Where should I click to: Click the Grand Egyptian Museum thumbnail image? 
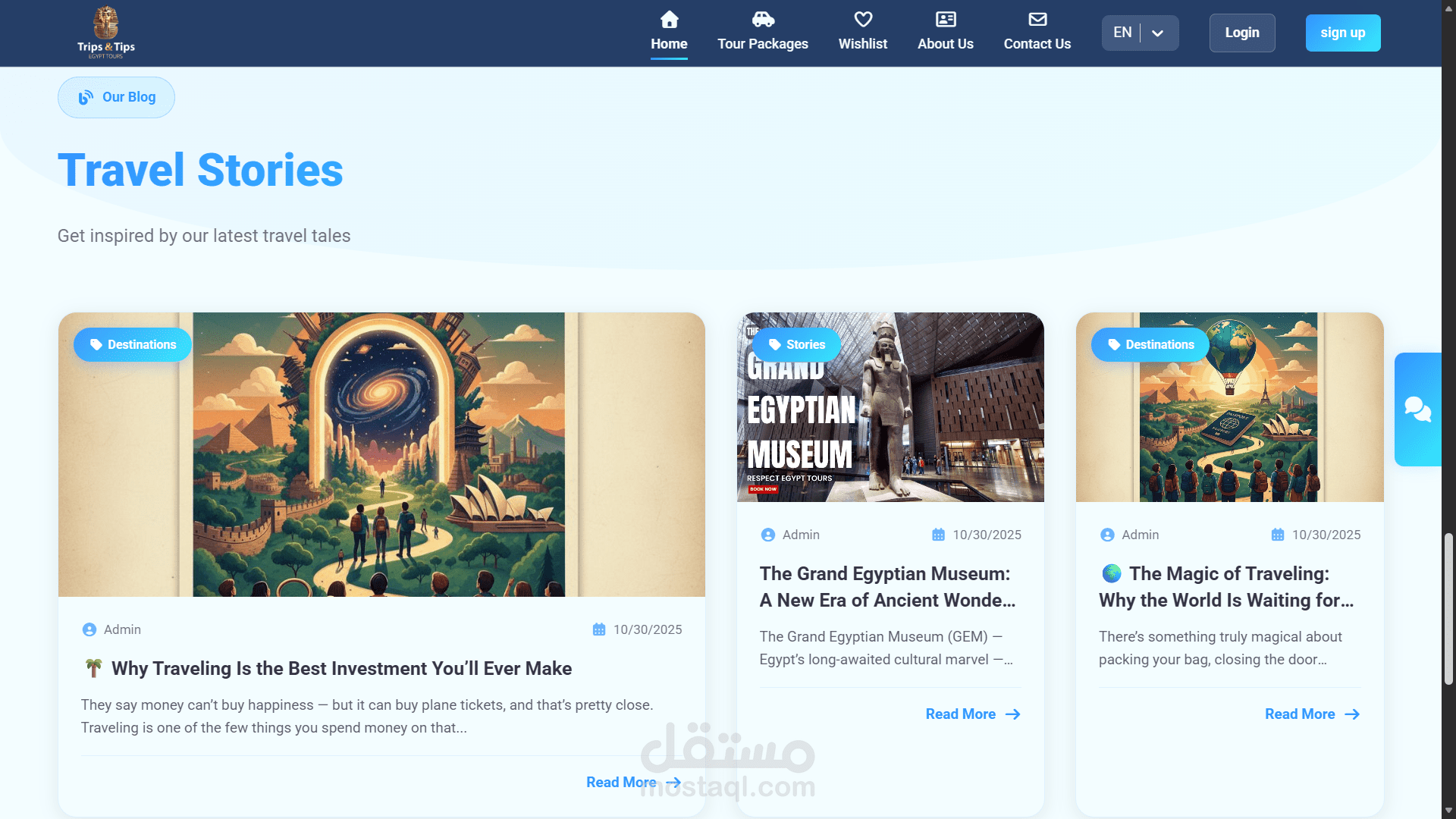[890, 407]
